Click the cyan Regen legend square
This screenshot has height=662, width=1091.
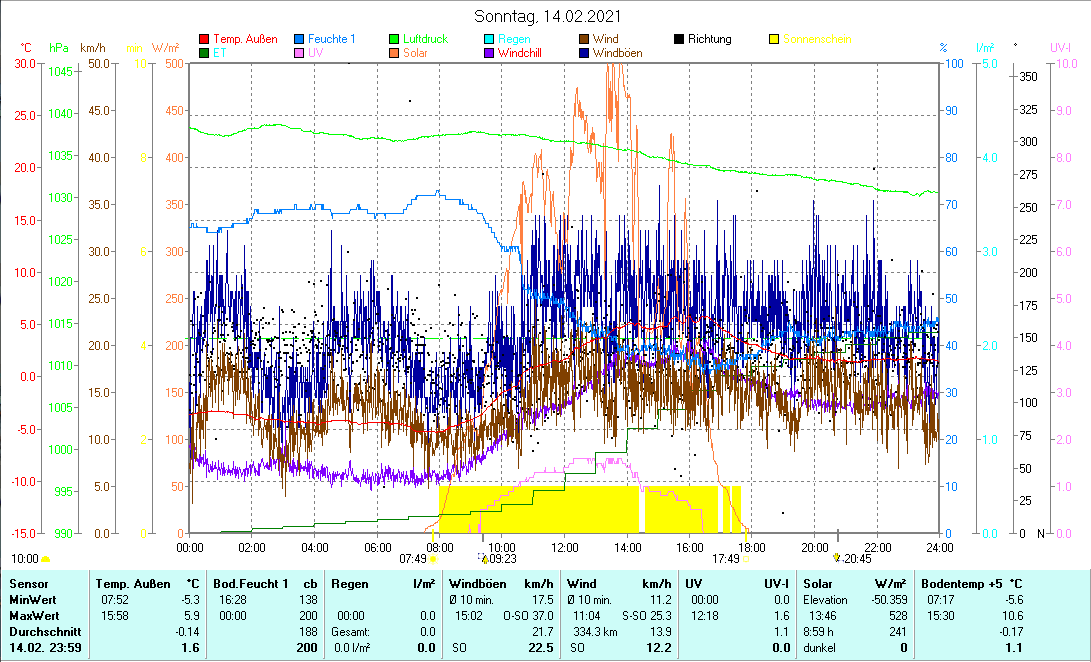point(489,39)
